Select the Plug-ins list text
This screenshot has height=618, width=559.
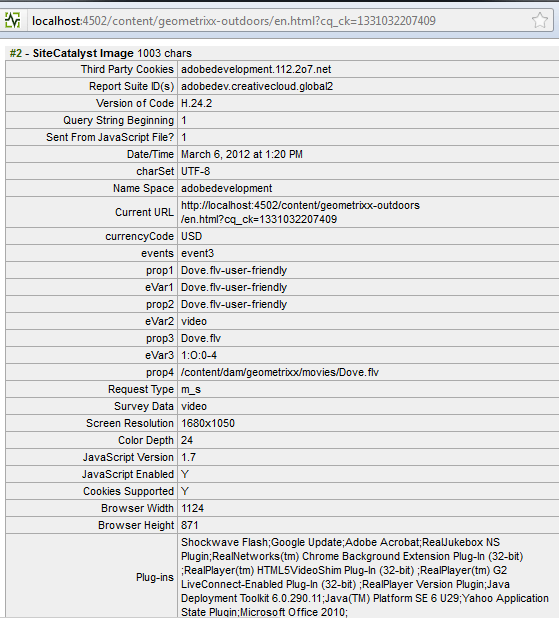pos(365,577)
